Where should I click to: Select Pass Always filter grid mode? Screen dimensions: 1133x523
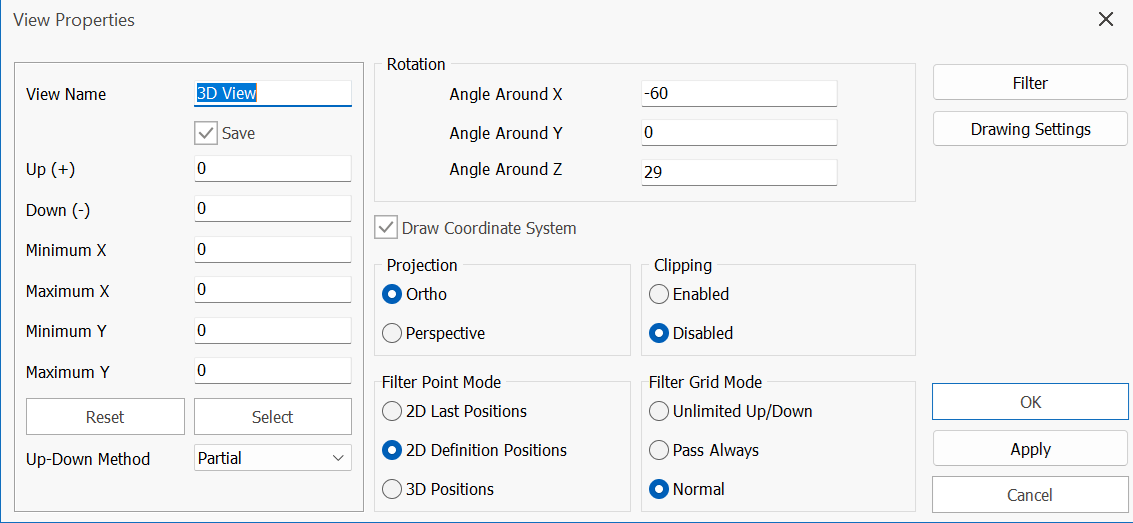[659, 450]
